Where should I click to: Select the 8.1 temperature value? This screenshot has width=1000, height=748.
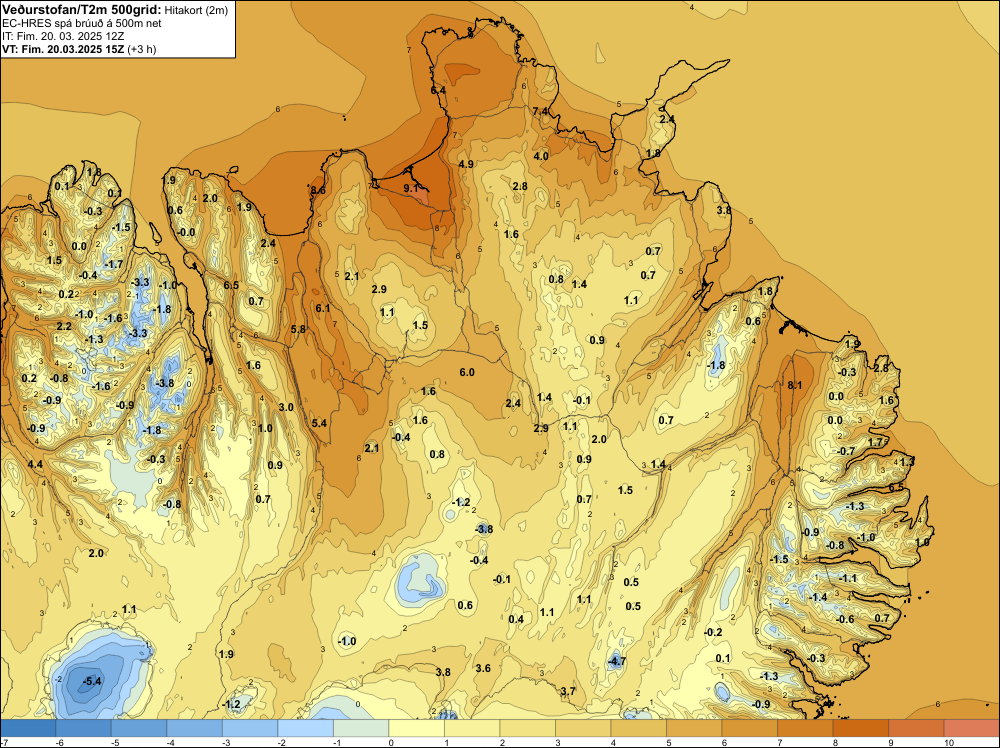click(x=795, y=385)
